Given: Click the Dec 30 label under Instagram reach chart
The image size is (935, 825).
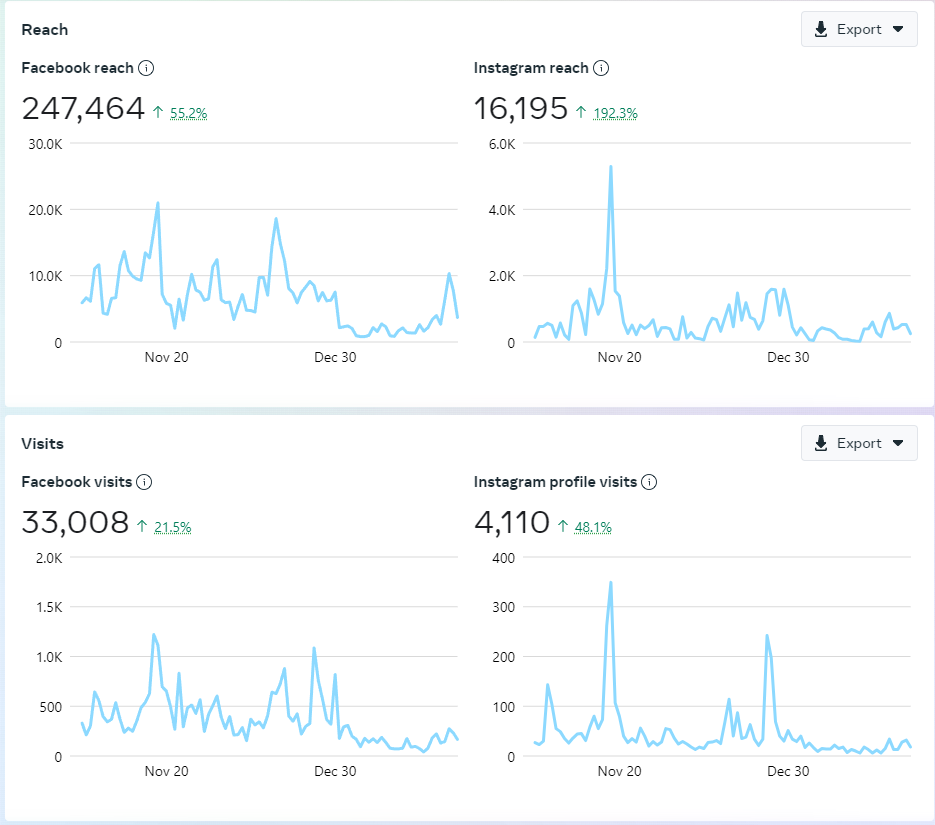Looking at the screenshot, I should 788,357.
